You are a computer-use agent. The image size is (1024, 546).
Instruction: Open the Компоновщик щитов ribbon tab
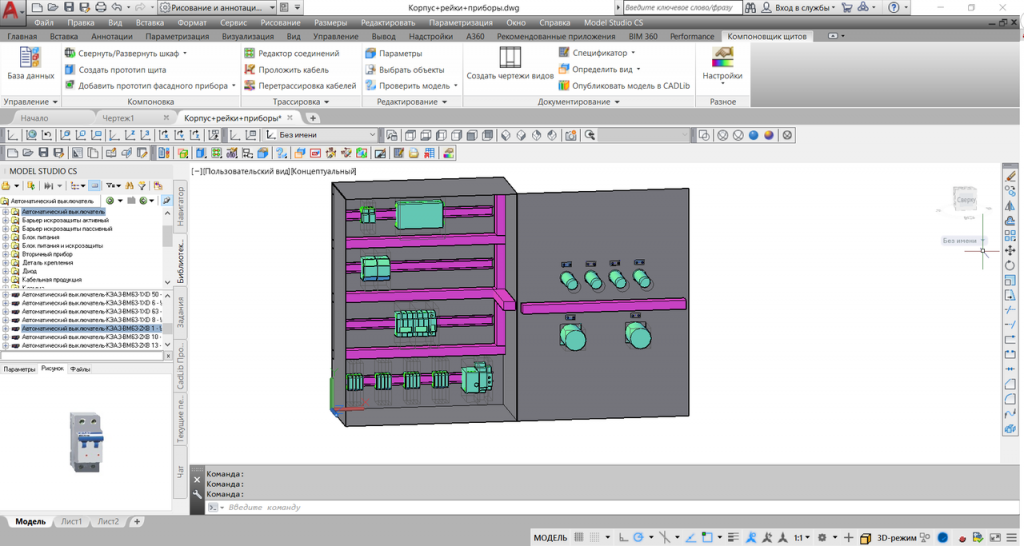click(x=767, y=37)
